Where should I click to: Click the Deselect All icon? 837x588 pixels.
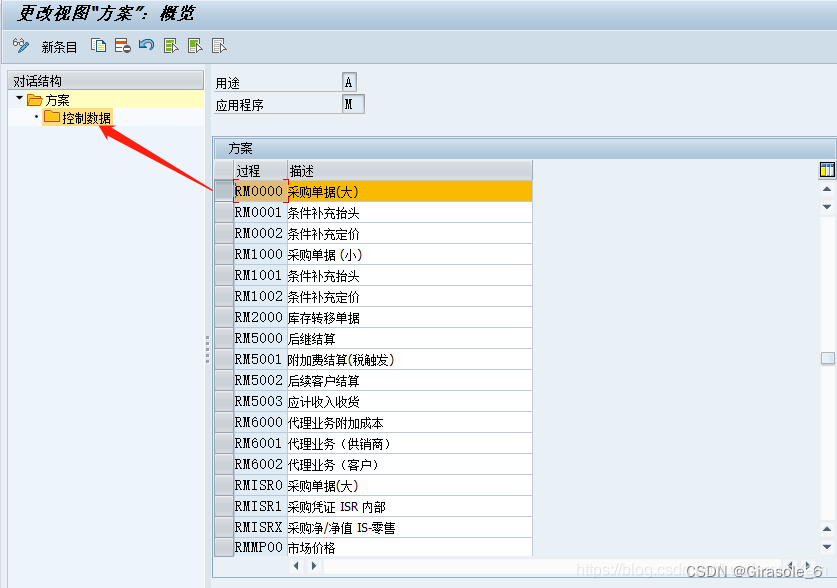[x=217, y=45]
